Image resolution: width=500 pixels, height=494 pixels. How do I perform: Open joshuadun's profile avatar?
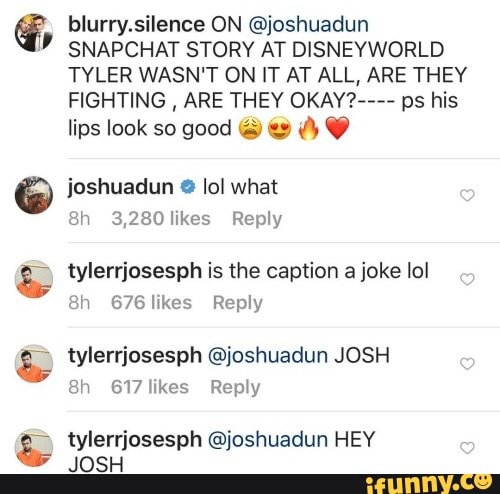34,195
